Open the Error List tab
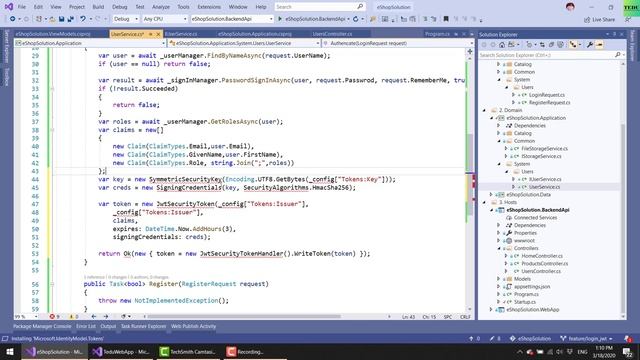 (x=86, y=326)
